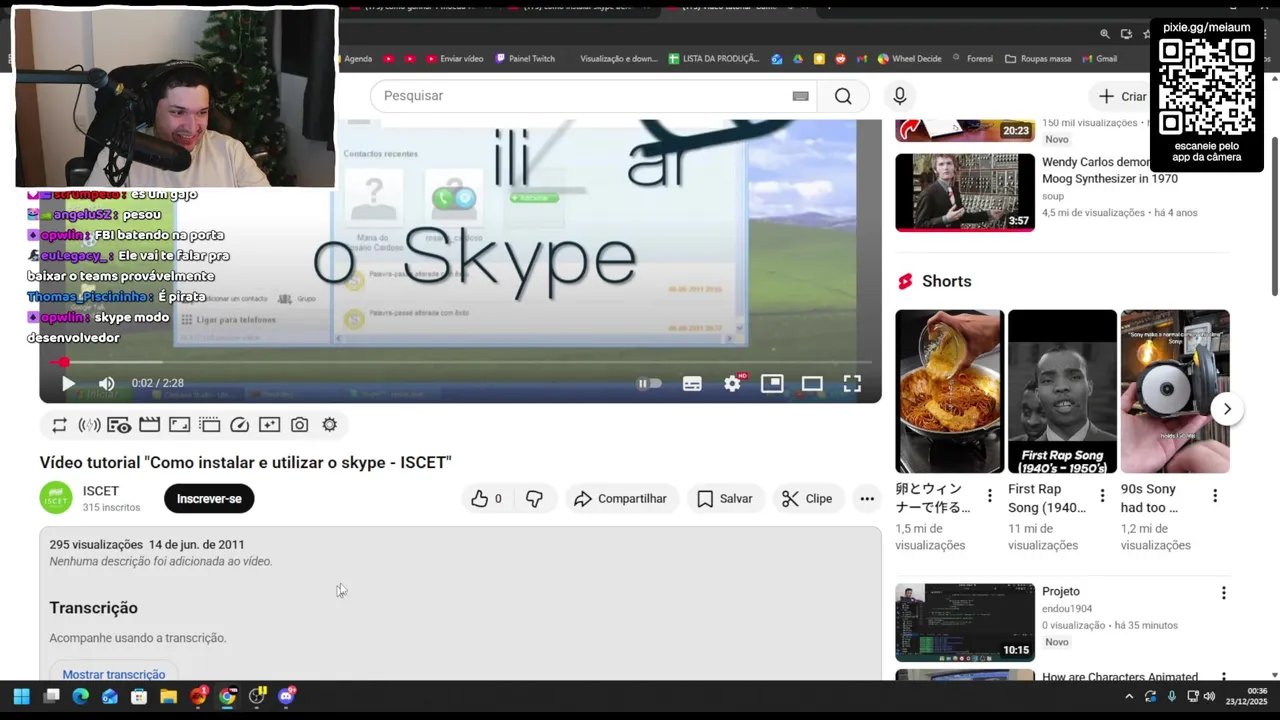Click Mostrar transcrição button
This screenshot has width=1280, height=720.
[114, 674]
